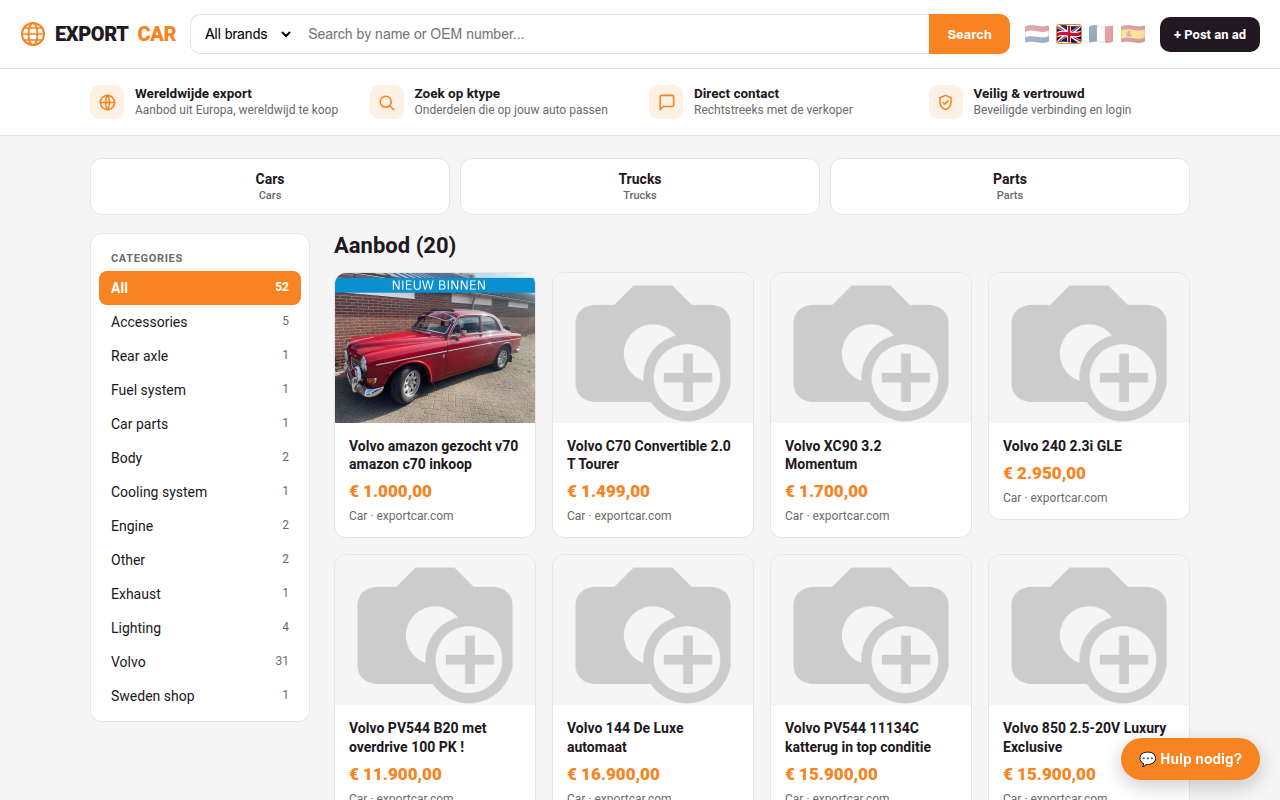Select the All category filter

point(200,288)
